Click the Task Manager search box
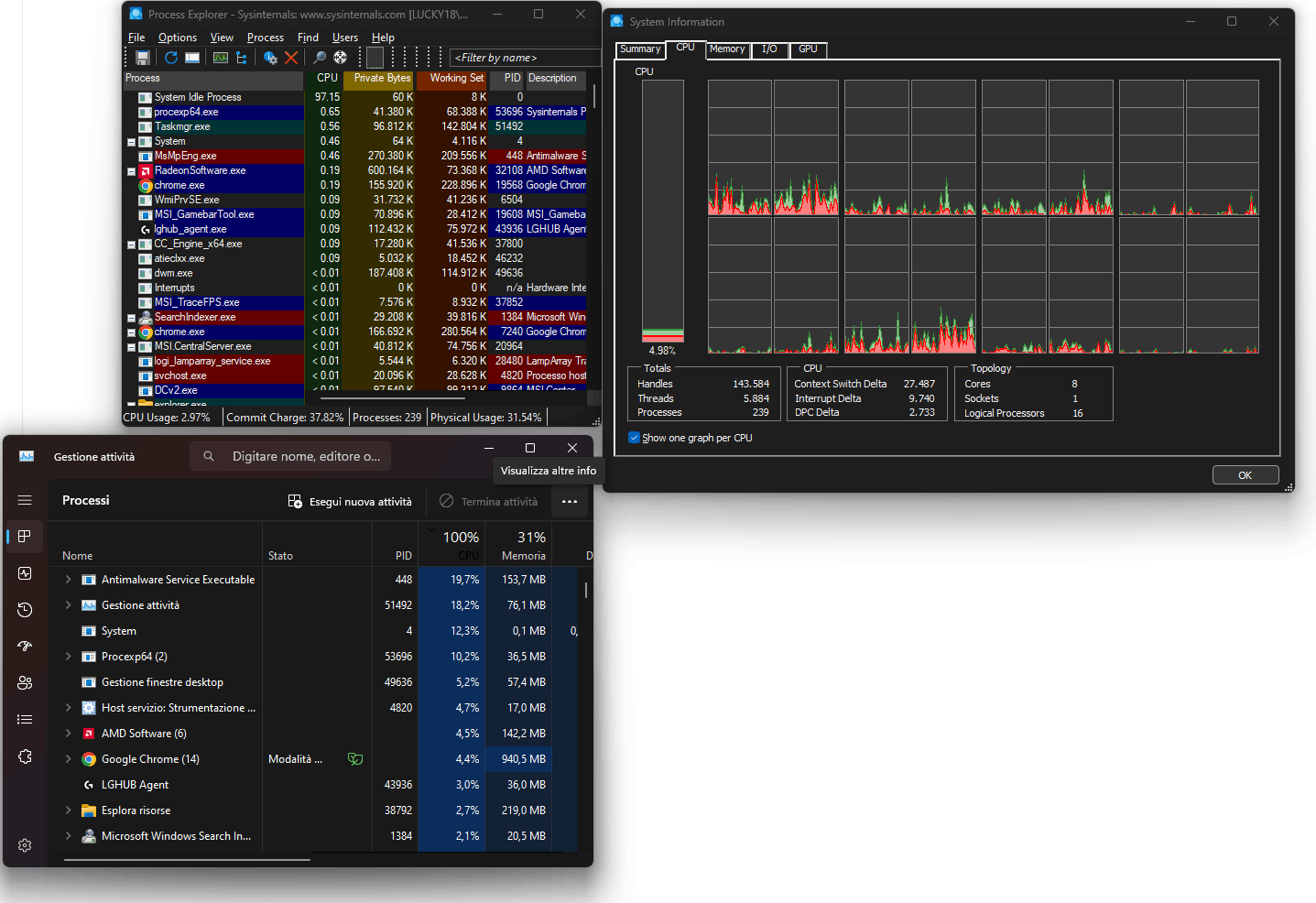Screen dimensions: 1316x903 click(290, 456)
